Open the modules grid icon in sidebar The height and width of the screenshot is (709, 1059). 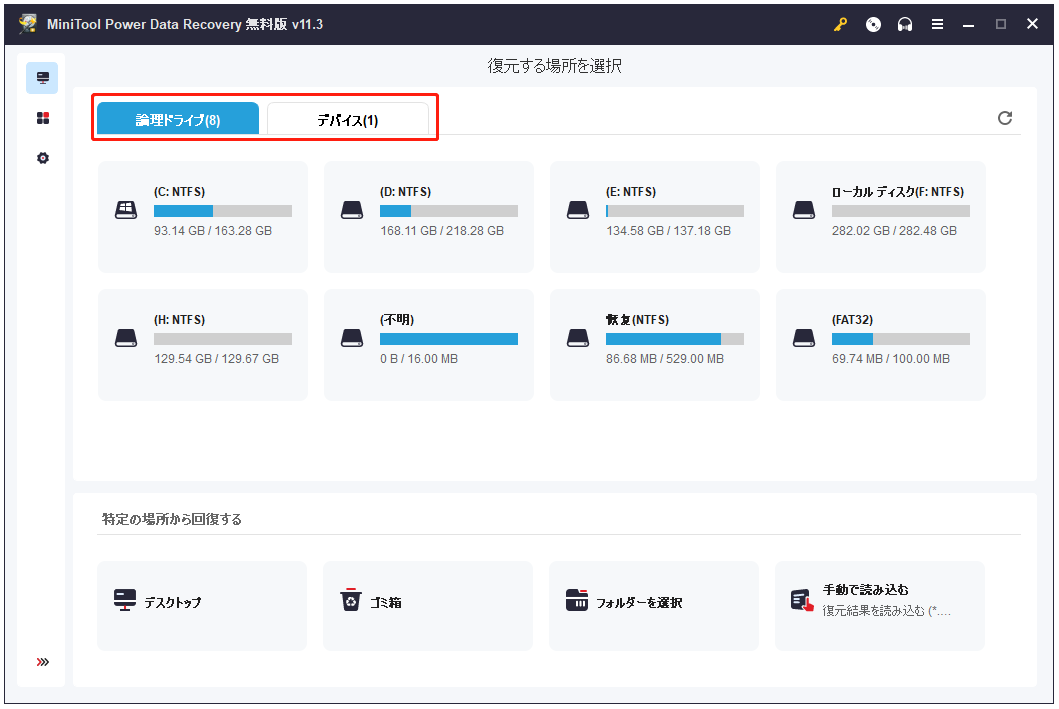(x=41, y=117)
